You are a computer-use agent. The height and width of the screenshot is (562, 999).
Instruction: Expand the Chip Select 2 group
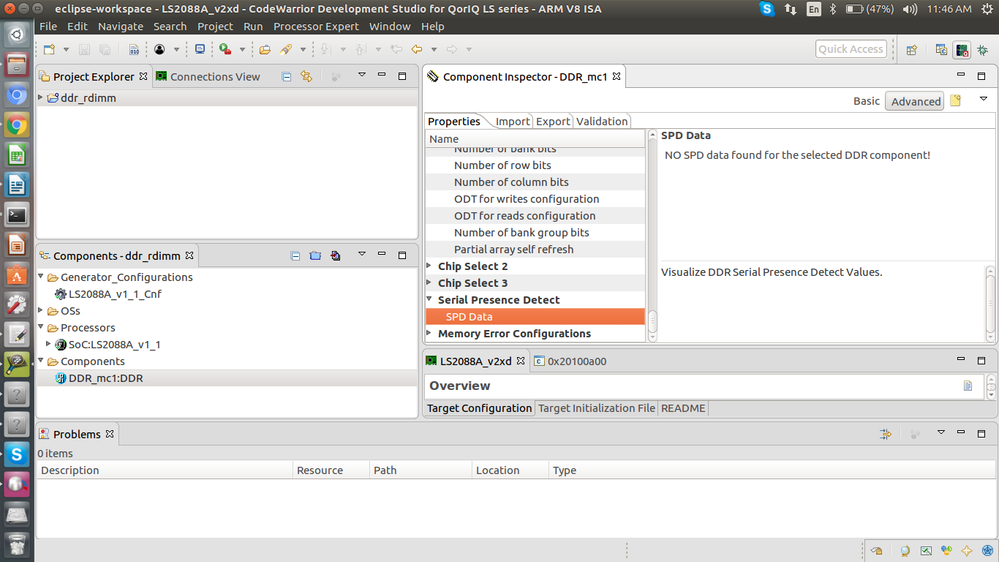[x=429, y=266]
